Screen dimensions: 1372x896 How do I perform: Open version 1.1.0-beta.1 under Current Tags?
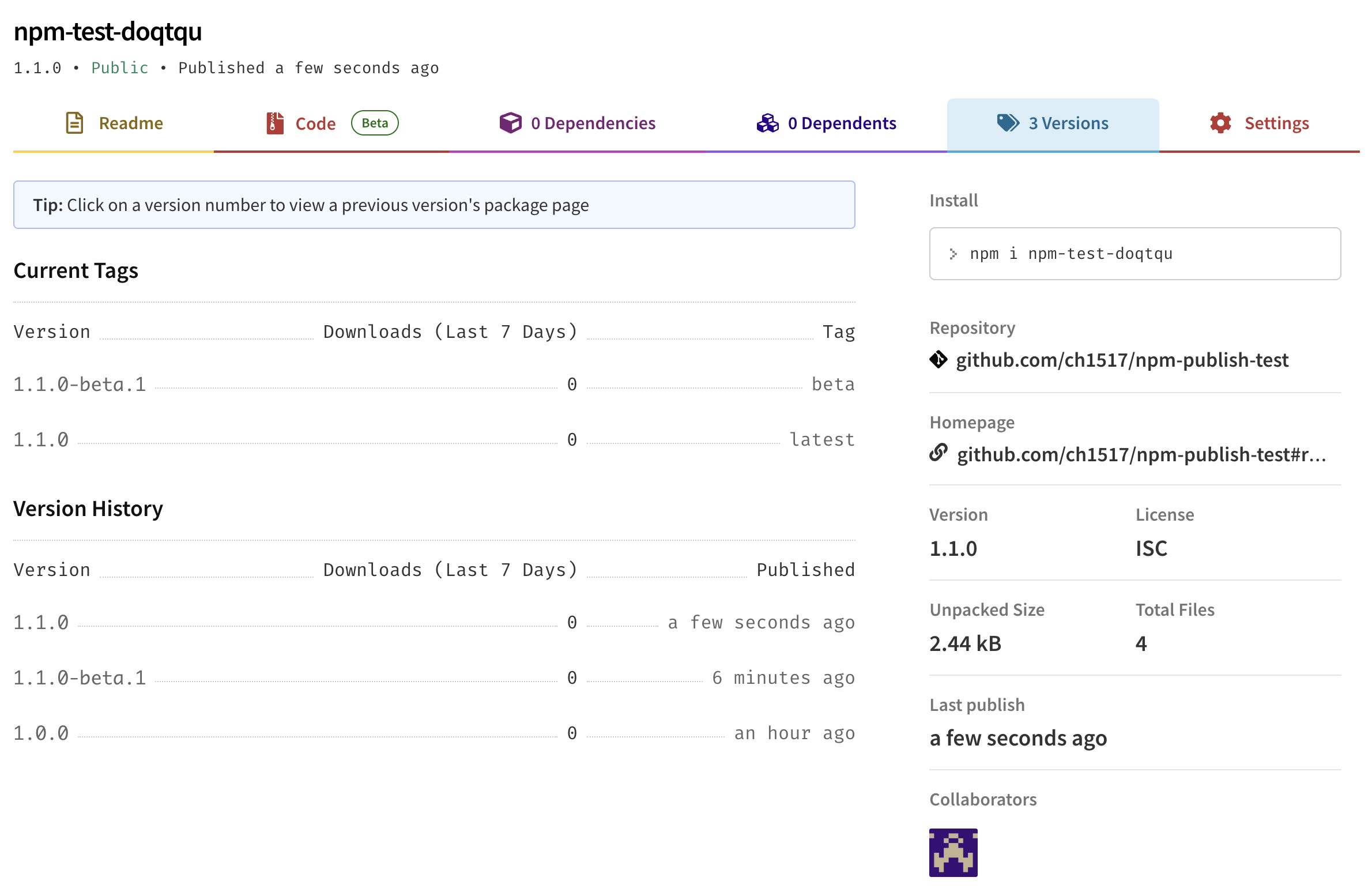tap(80, 385)
